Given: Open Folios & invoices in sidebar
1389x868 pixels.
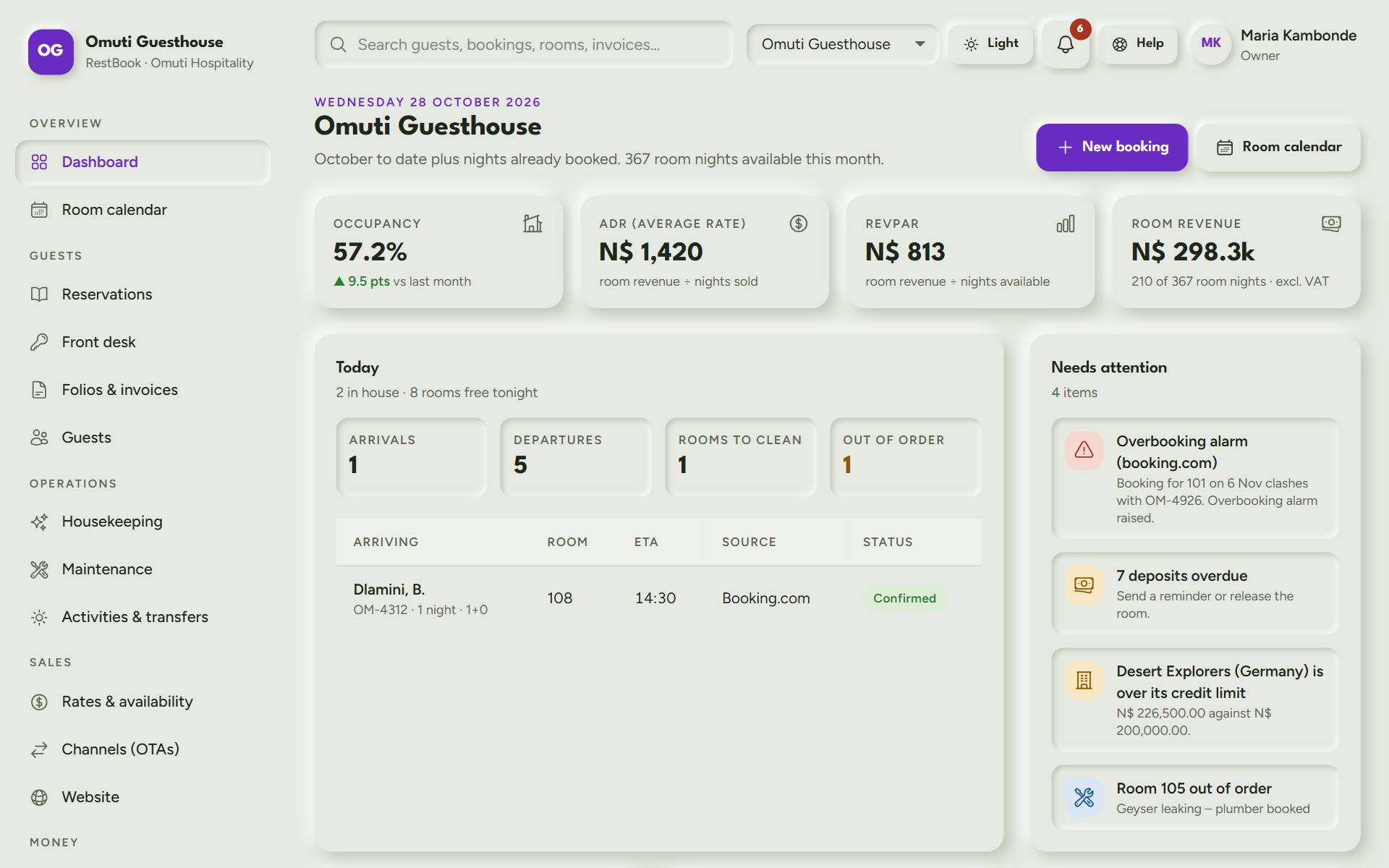Looking at the screenshot, I should point(143,390).
